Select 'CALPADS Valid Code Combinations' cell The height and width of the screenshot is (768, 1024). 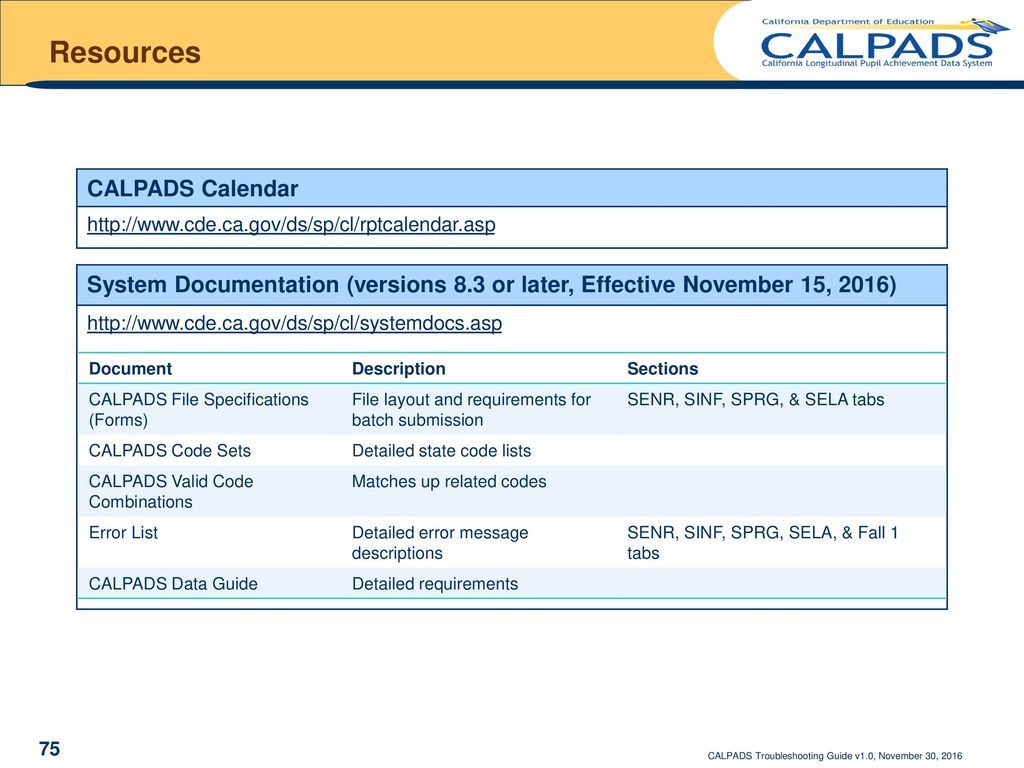pyautogui.click(x=171, y=492)
